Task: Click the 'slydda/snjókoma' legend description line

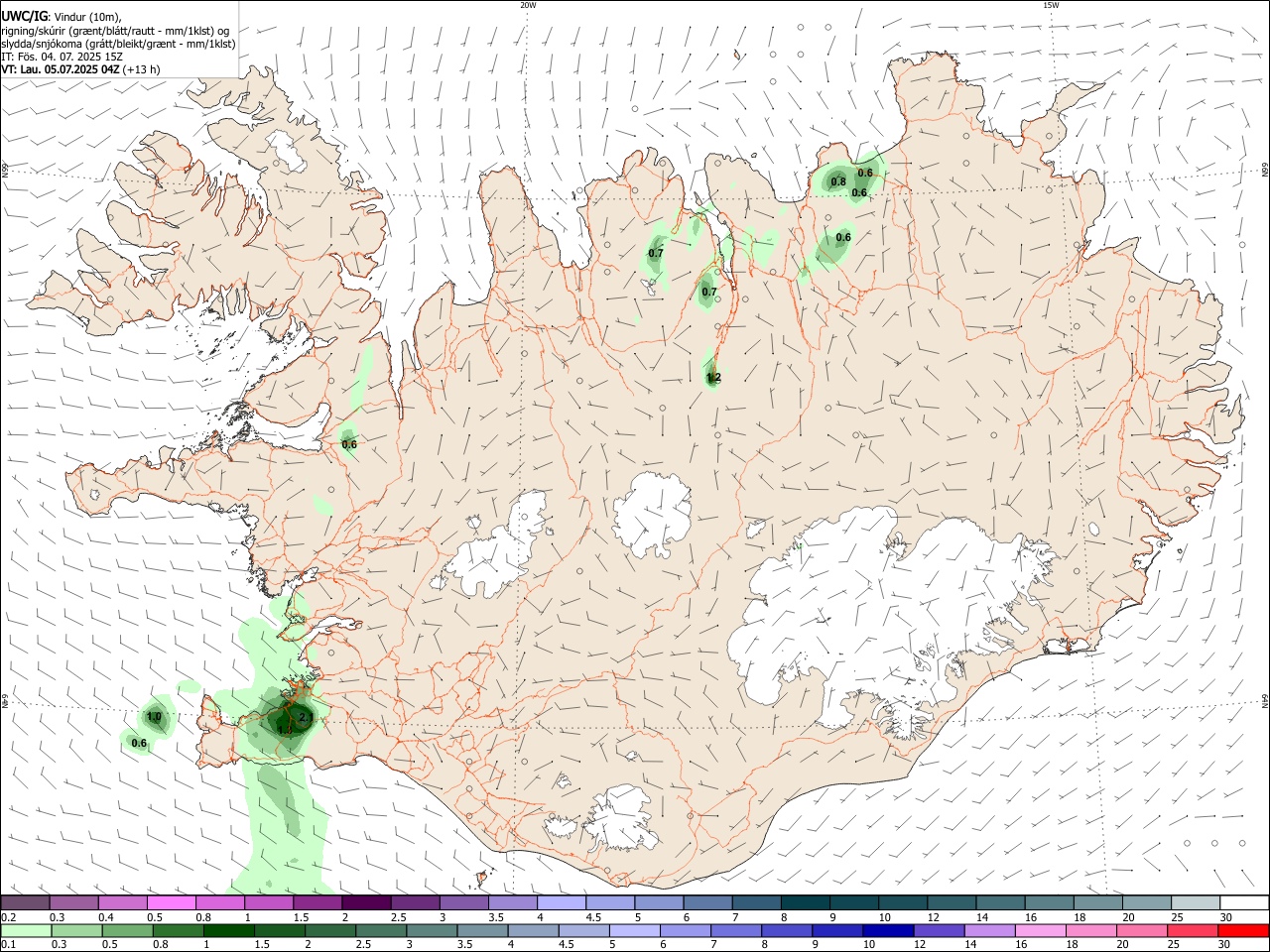Action: [x=118, y=44]
